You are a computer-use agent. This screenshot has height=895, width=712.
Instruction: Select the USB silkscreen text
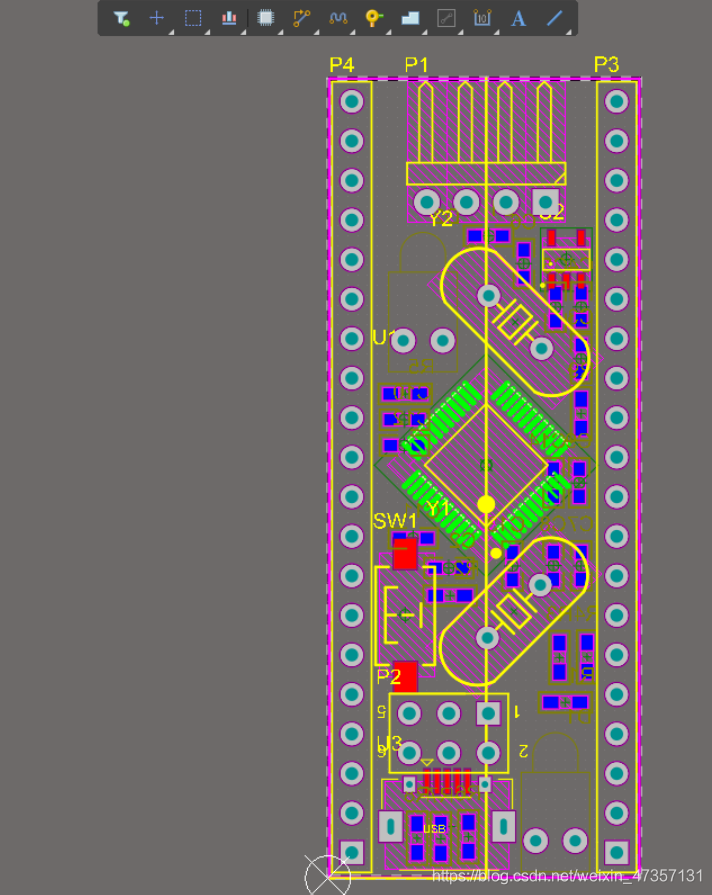(x=434, y=829)
